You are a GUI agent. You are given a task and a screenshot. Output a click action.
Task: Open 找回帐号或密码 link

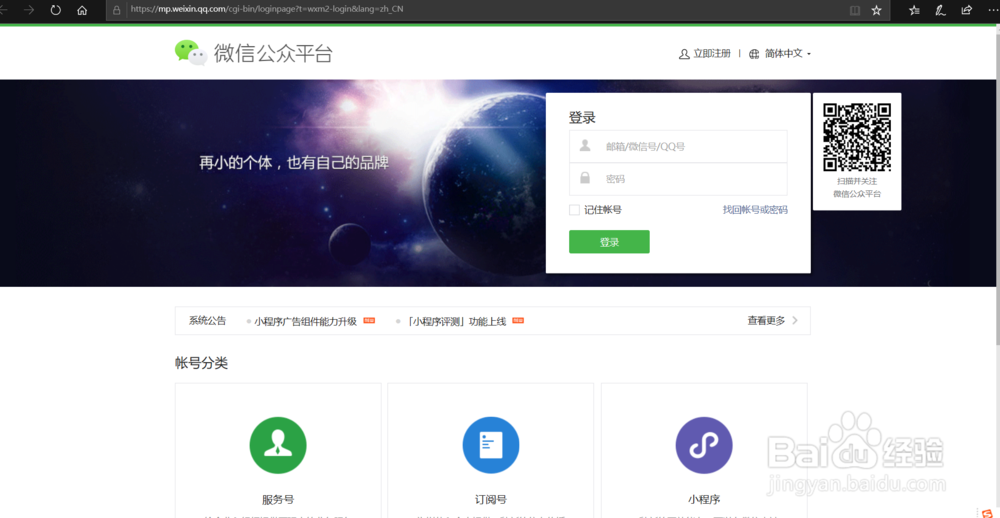tap(755, 210)
